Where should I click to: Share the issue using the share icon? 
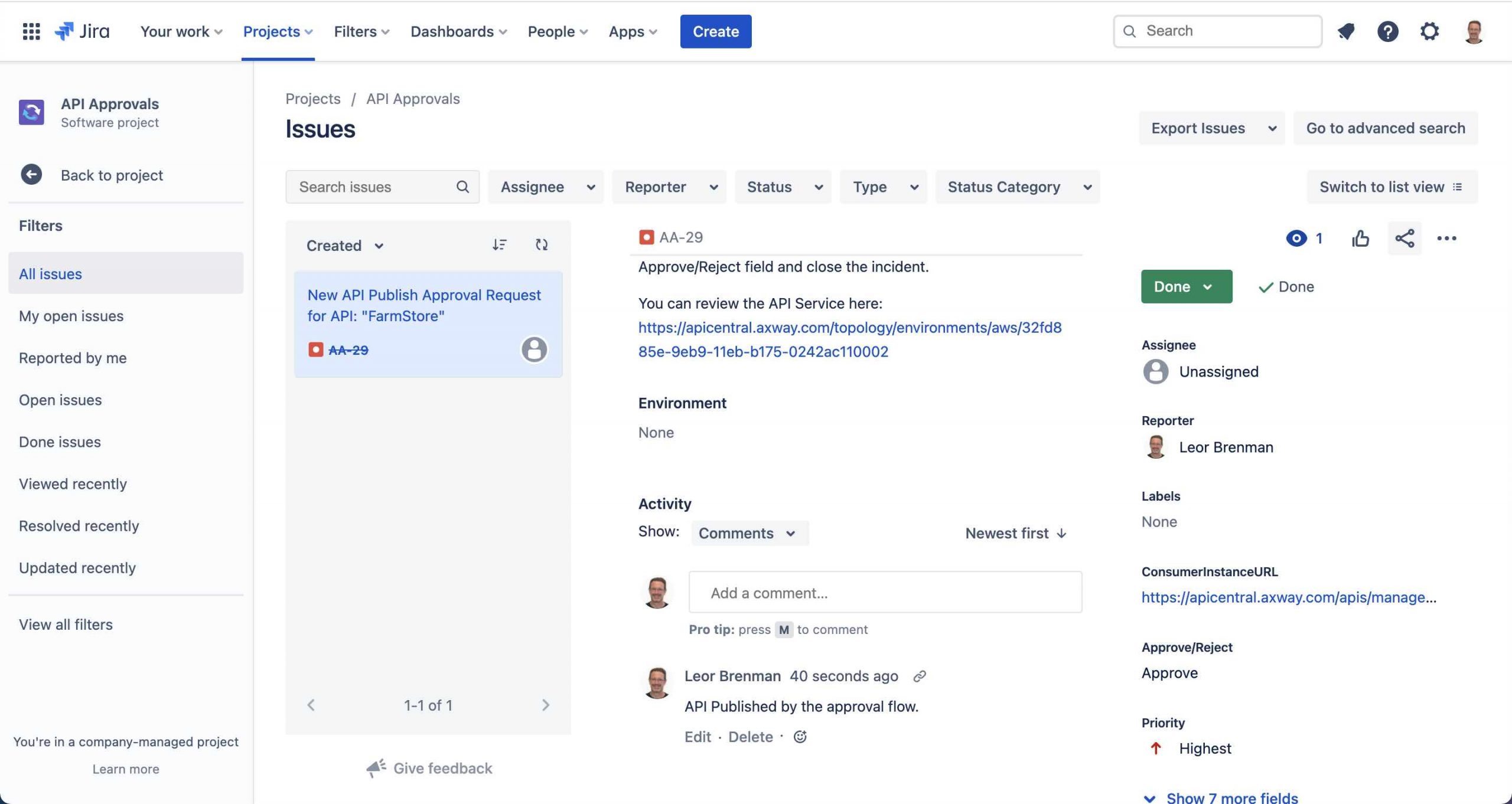pos(1405,238)
